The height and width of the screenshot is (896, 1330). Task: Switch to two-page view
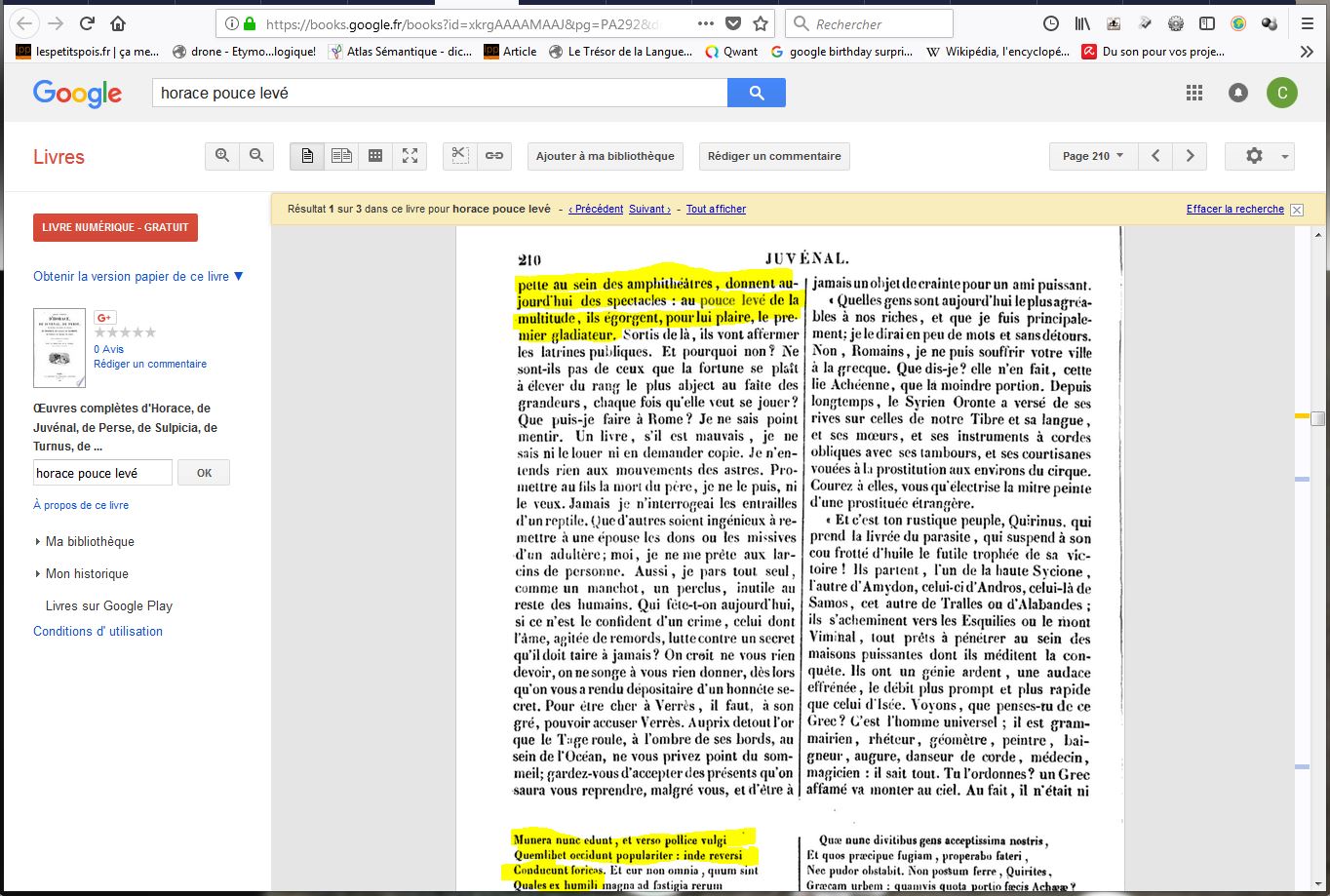click(x=341, y=156)
